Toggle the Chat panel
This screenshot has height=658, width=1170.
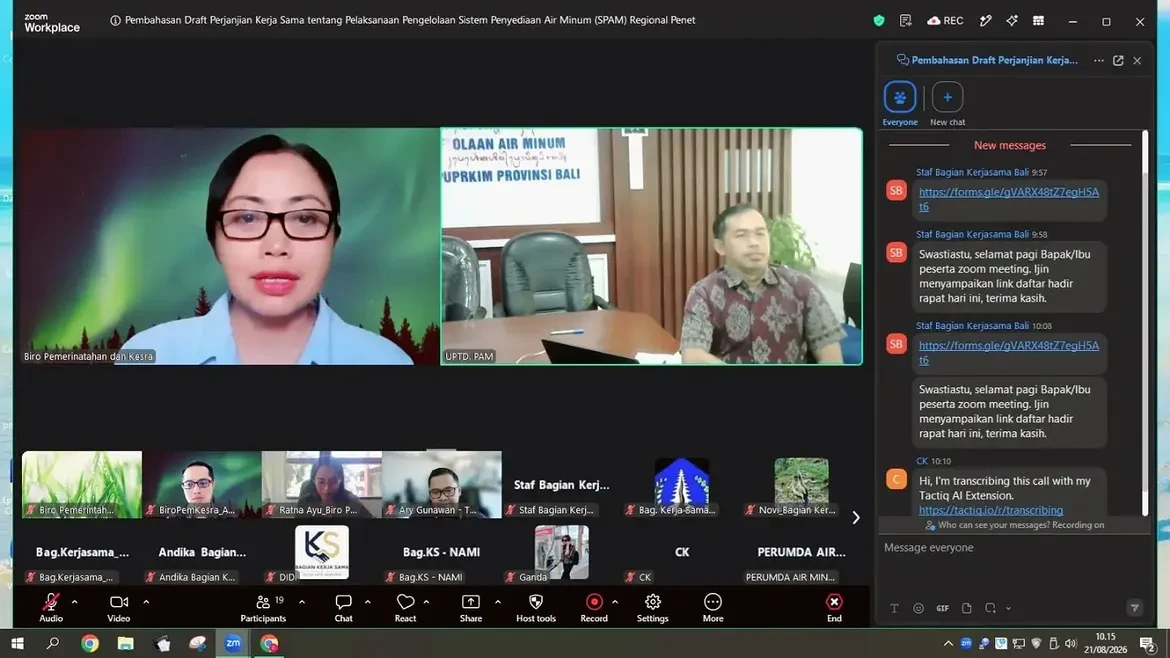point(343,607)
